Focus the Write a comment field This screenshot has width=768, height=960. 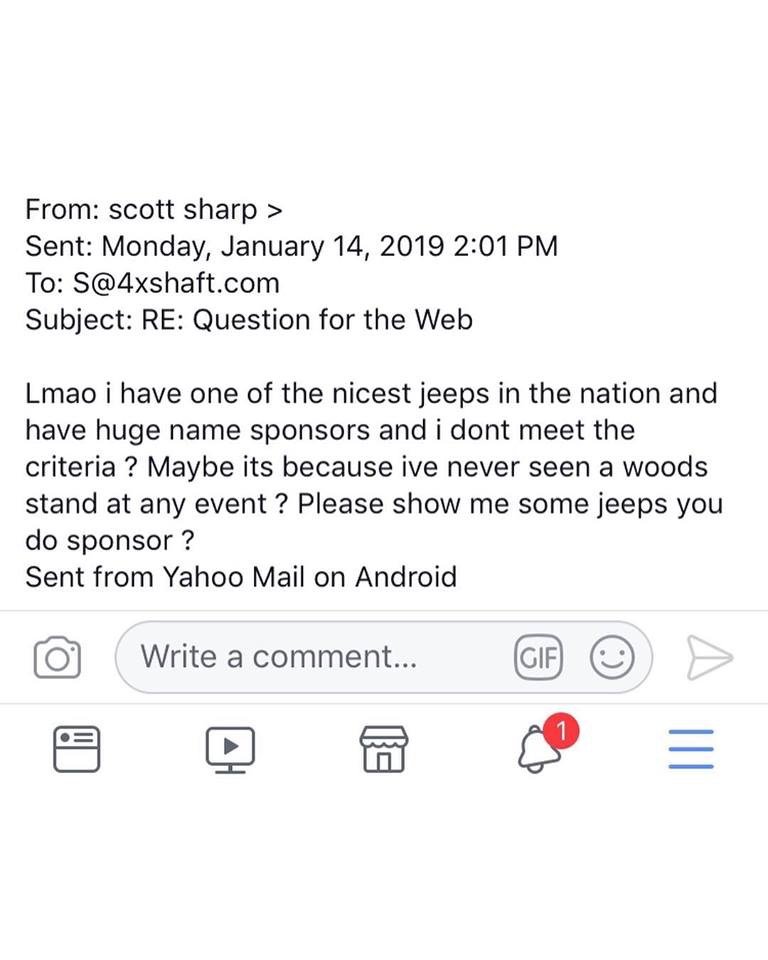[x=384, y=657]
